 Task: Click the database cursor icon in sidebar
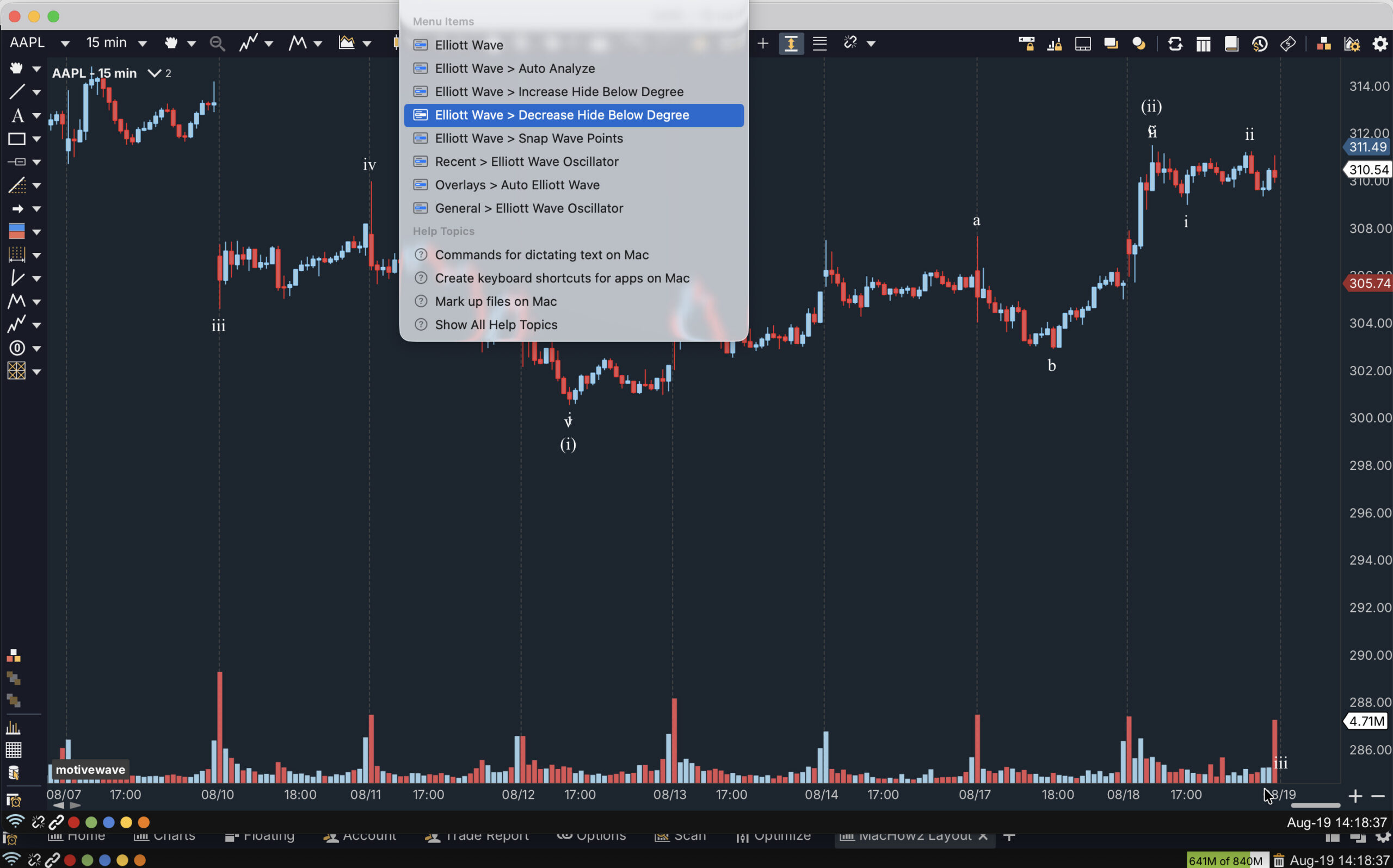pos(13,773)
